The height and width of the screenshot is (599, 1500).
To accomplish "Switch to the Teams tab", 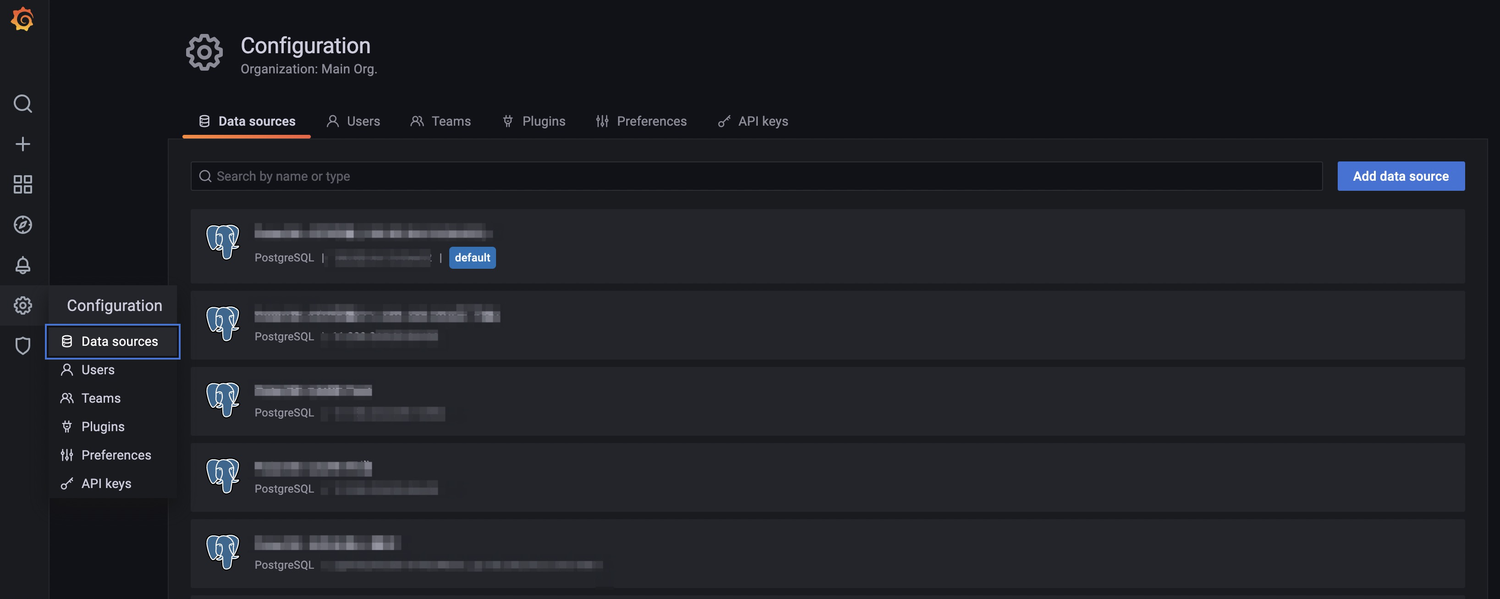I will (440, 121).
